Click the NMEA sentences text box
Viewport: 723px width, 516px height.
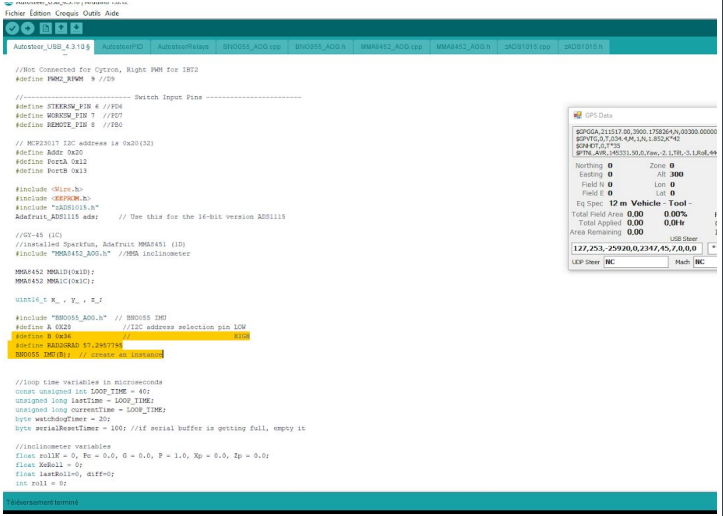click(x=645, y=141)
